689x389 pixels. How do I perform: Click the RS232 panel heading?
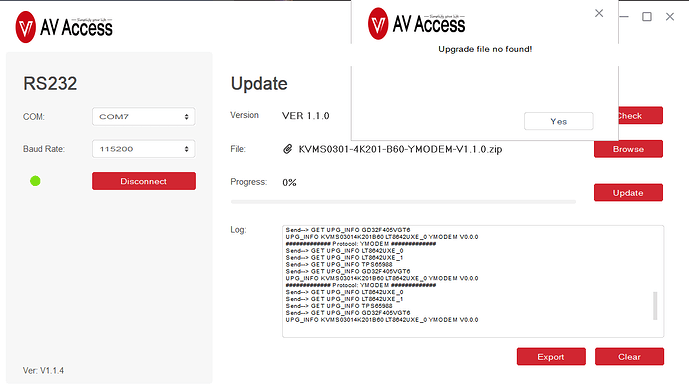[x=50, y=84]
